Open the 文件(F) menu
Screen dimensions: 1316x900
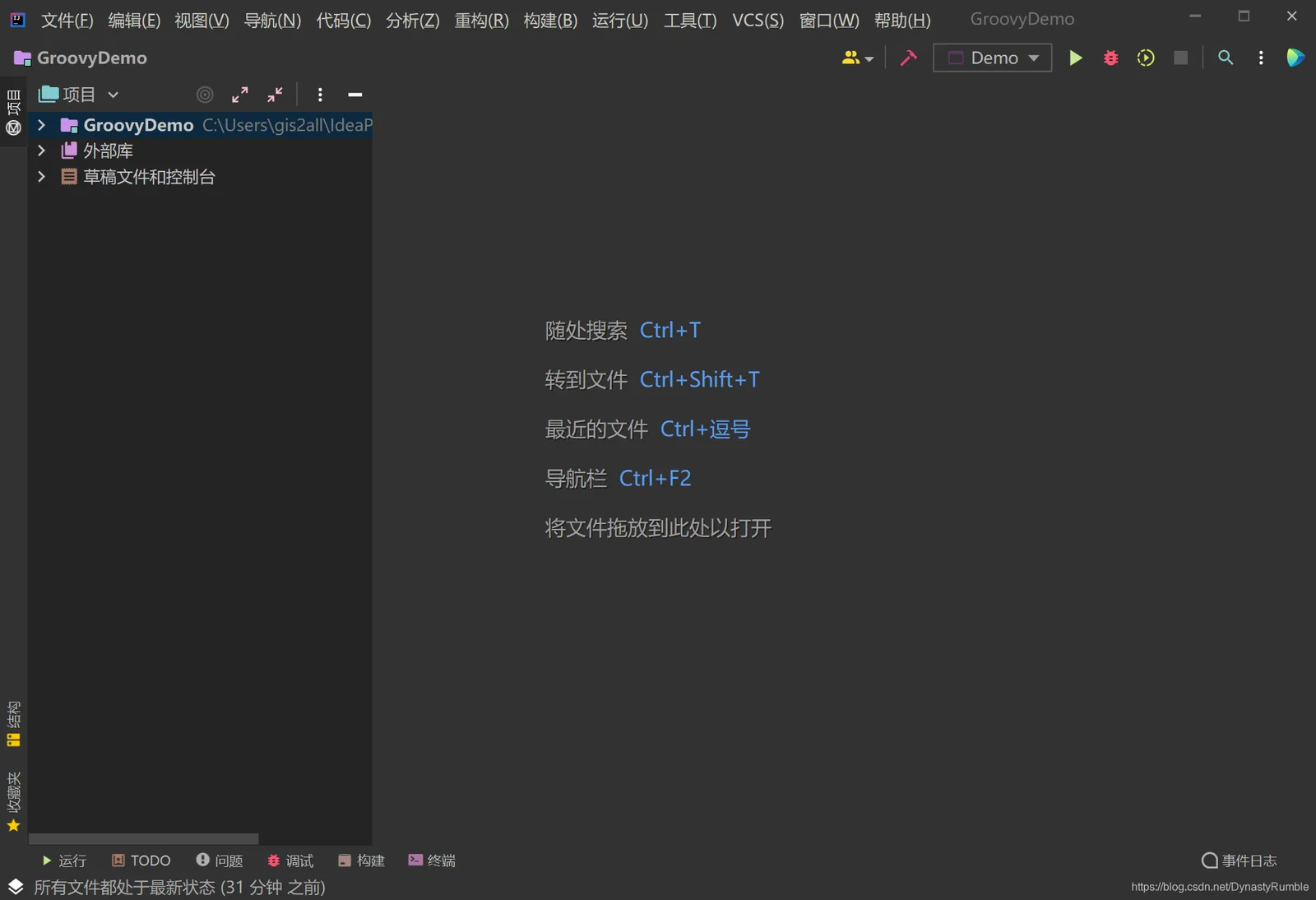tap(67, 20)
